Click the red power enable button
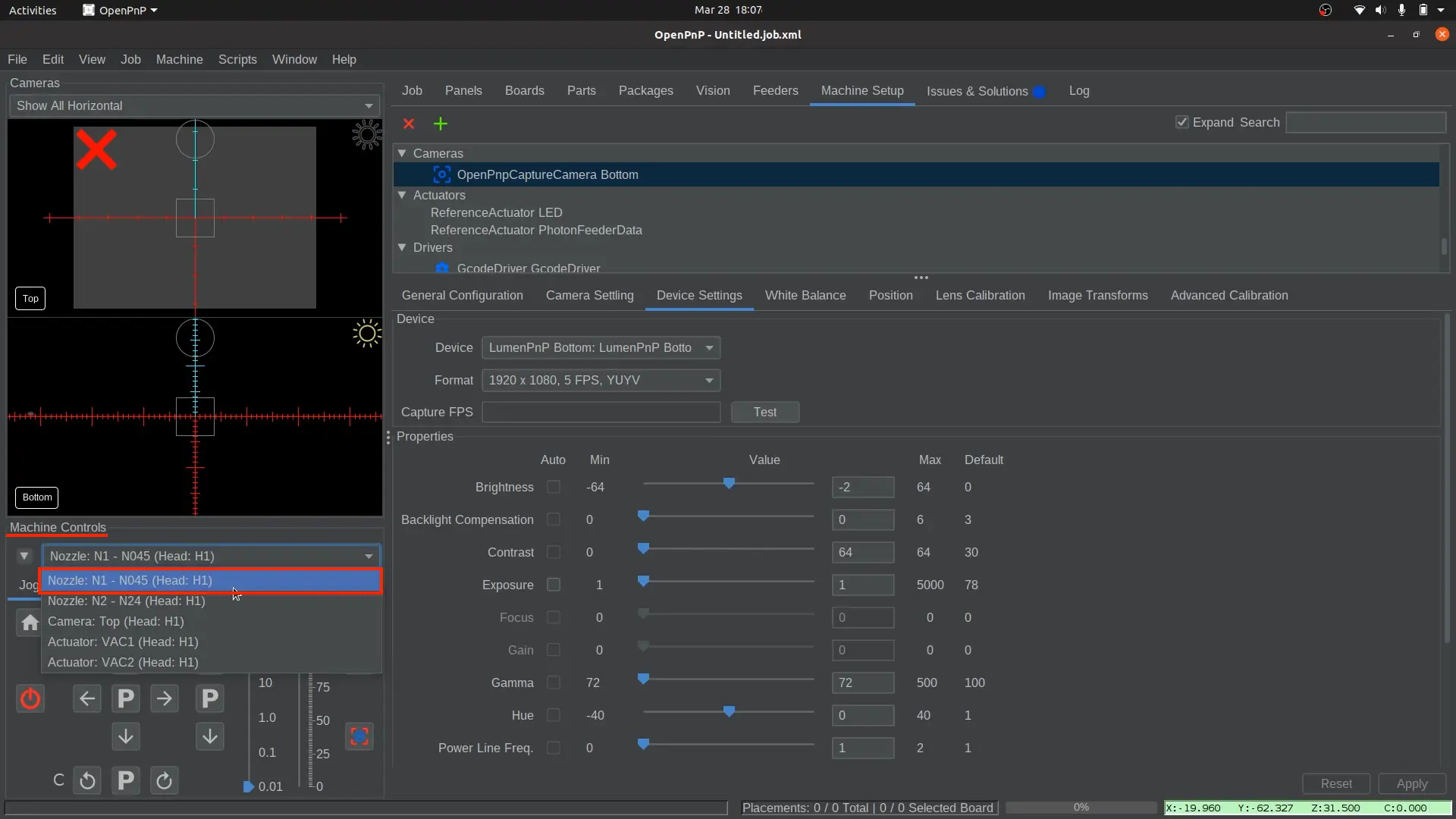Viewport: 1456px width, 819px height. (30, 698)
